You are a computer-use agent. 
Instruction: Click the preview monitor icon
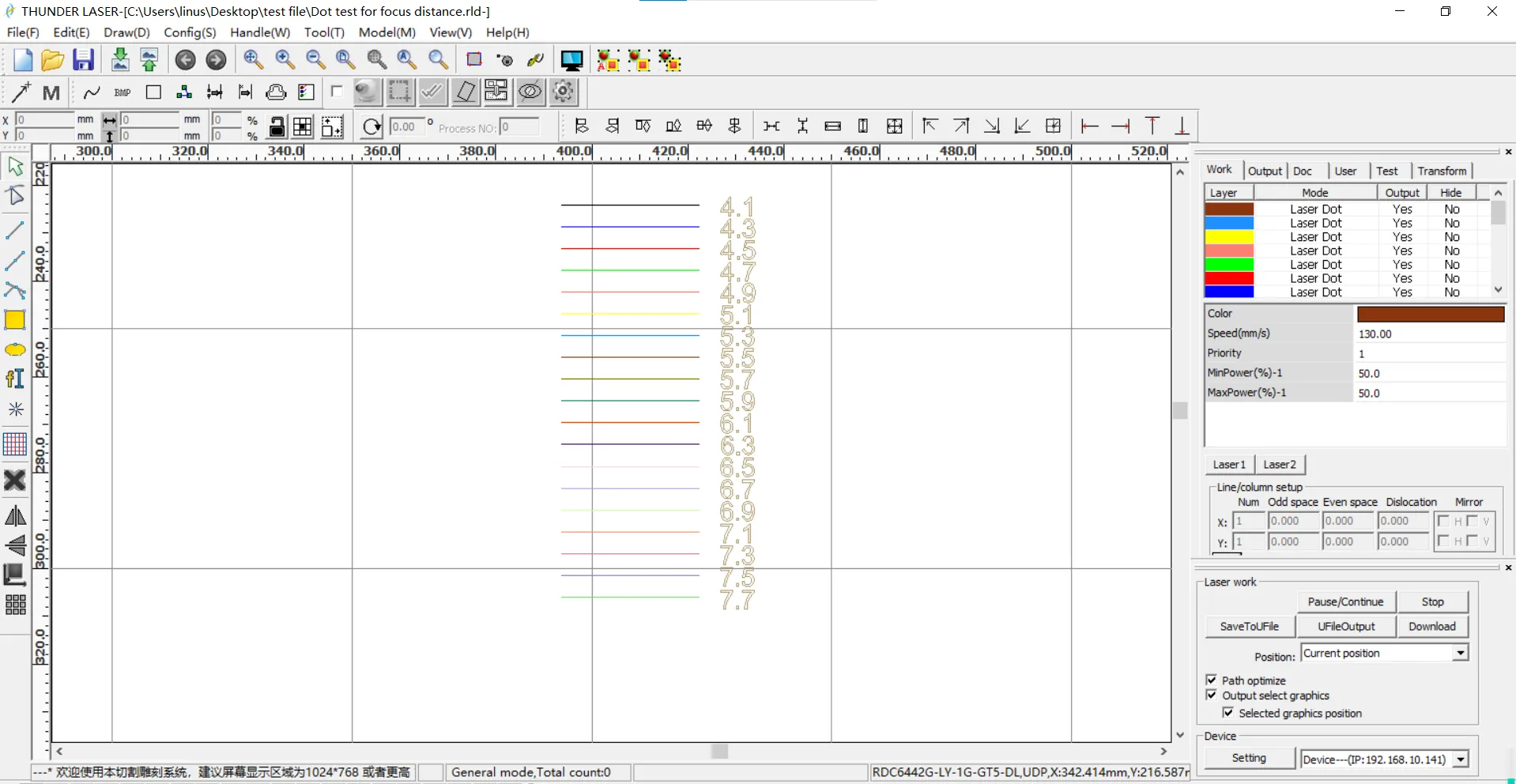(x=571, y=61)
